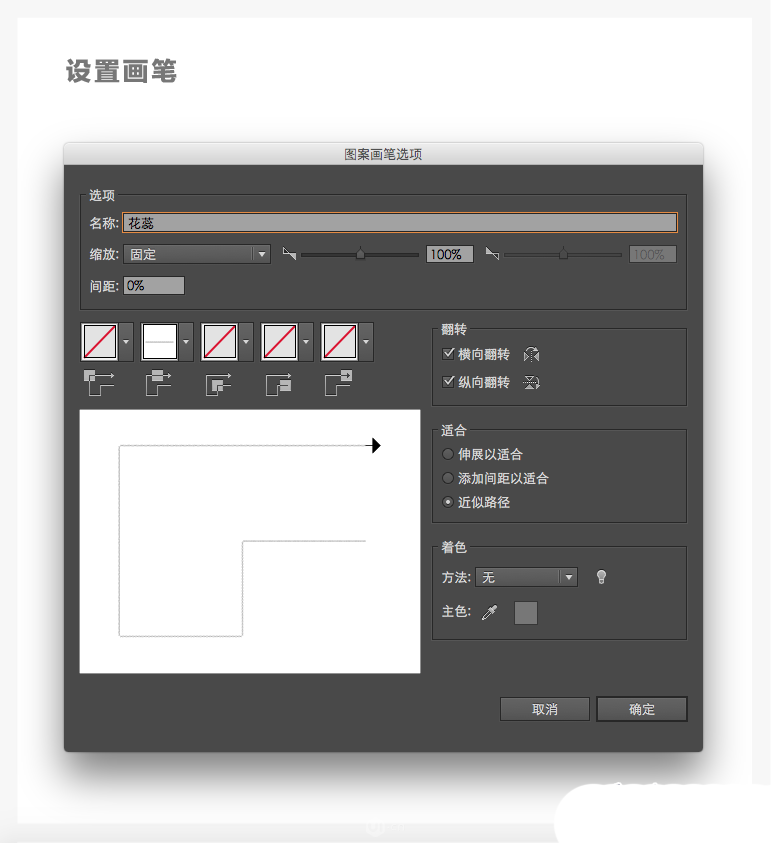
Task: Click the 着色 group label
Action: click(454, 547)
